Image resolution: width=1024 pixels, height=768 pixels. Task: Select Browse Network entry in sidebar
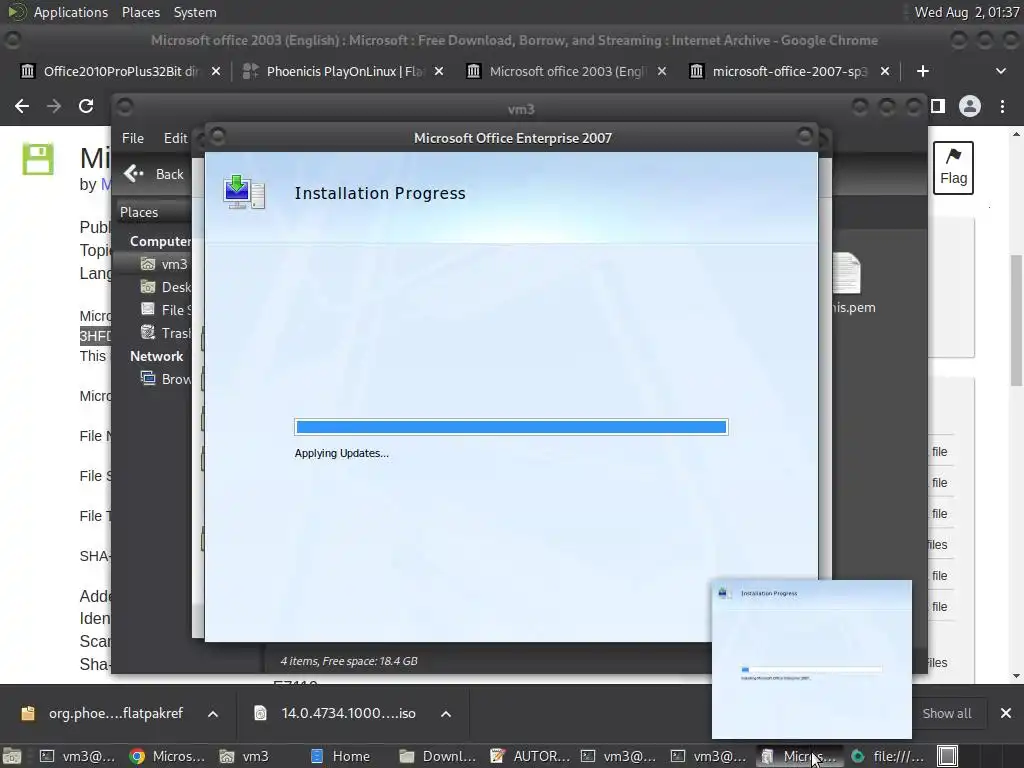click(166, 379)
